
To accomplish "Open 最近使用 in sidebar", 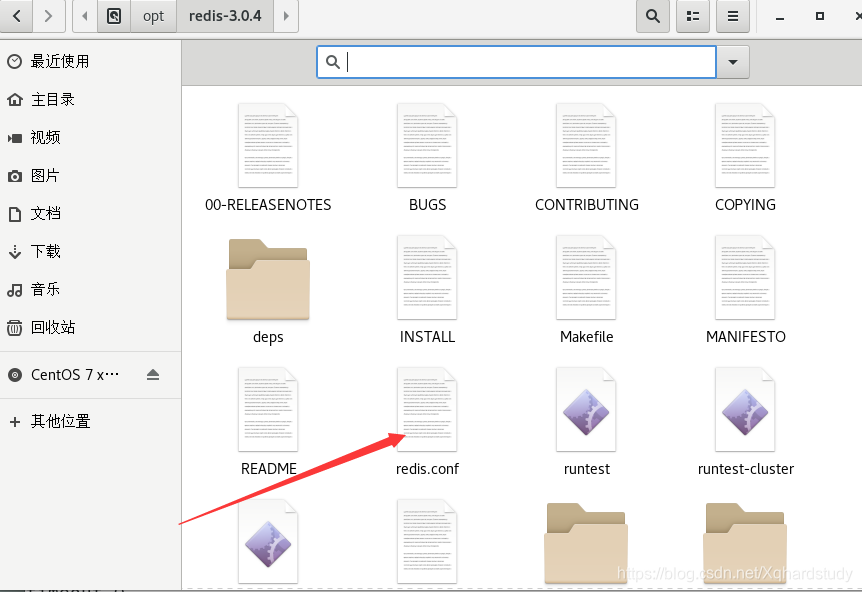I will (90, 61).
